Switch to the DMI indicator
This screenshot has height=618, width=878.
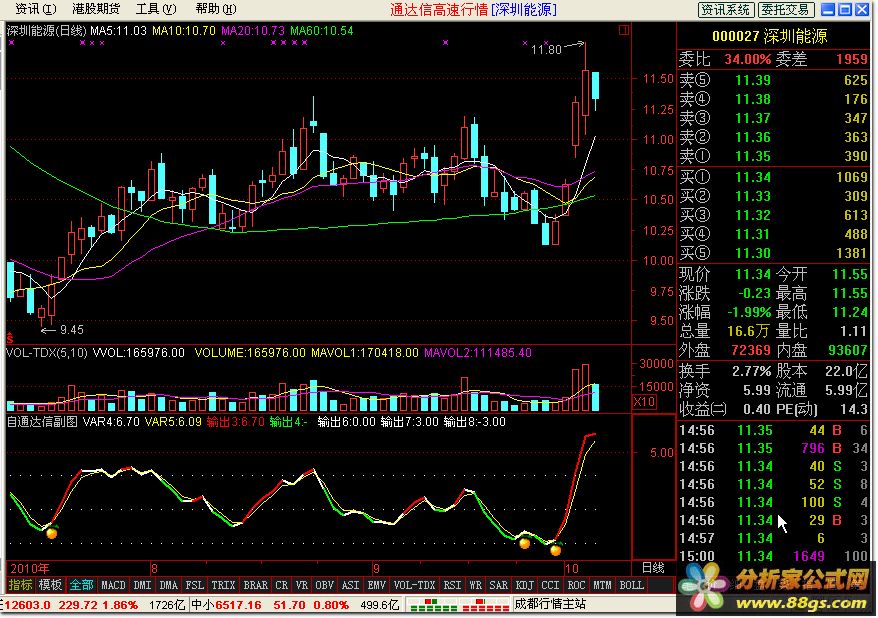point(142,585)
